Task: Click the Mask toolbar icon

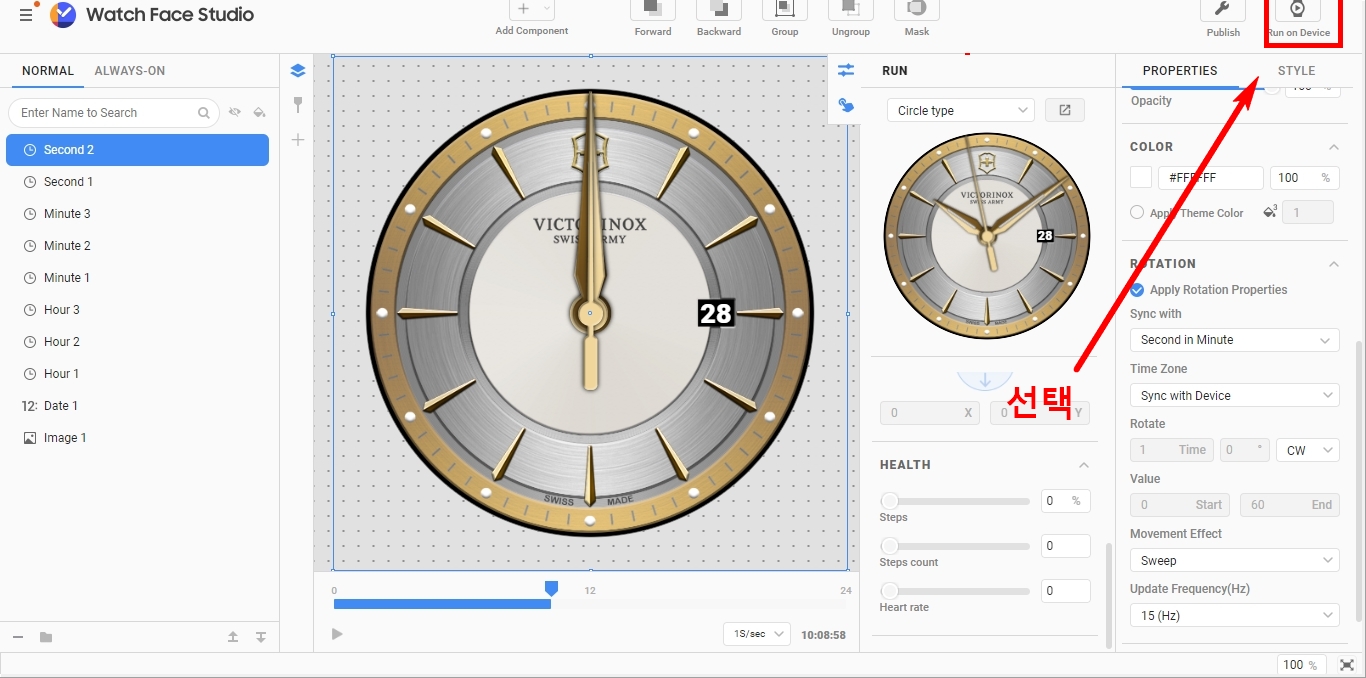Action: (916, 9)
